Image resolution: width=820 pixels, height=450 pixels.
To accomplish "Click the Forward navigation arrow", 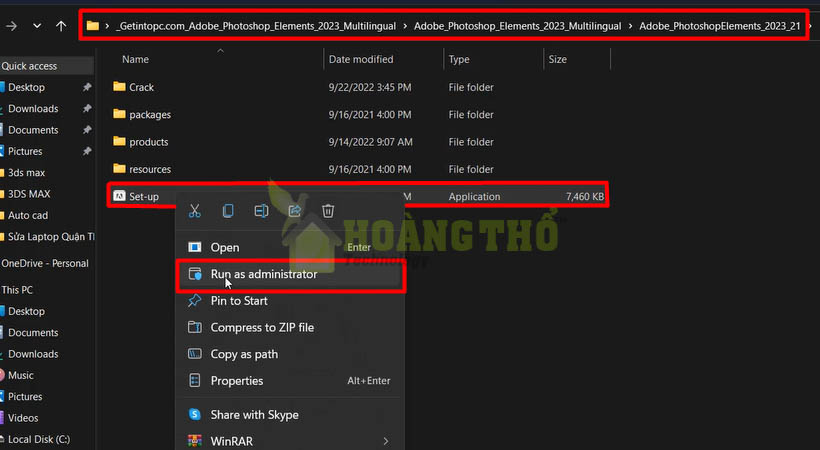I will pos(11,26).
